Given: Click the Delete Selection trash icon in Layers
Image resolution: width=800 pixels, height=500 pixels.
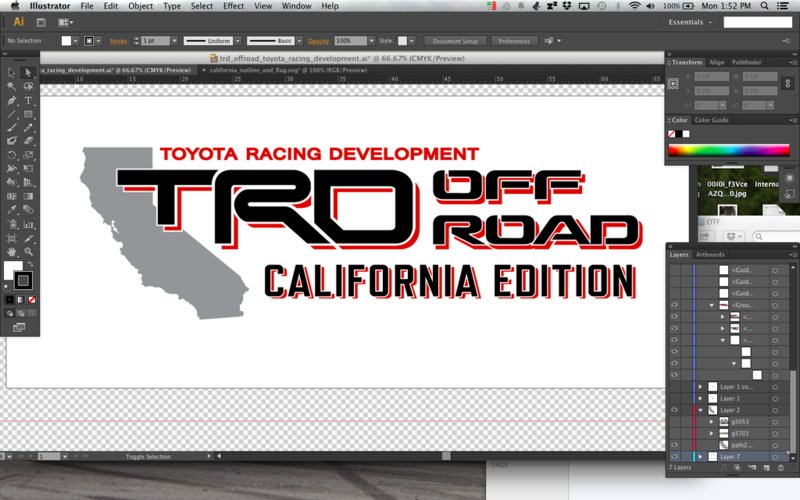Looking at the screenshot, I should (x=781, y=467).
